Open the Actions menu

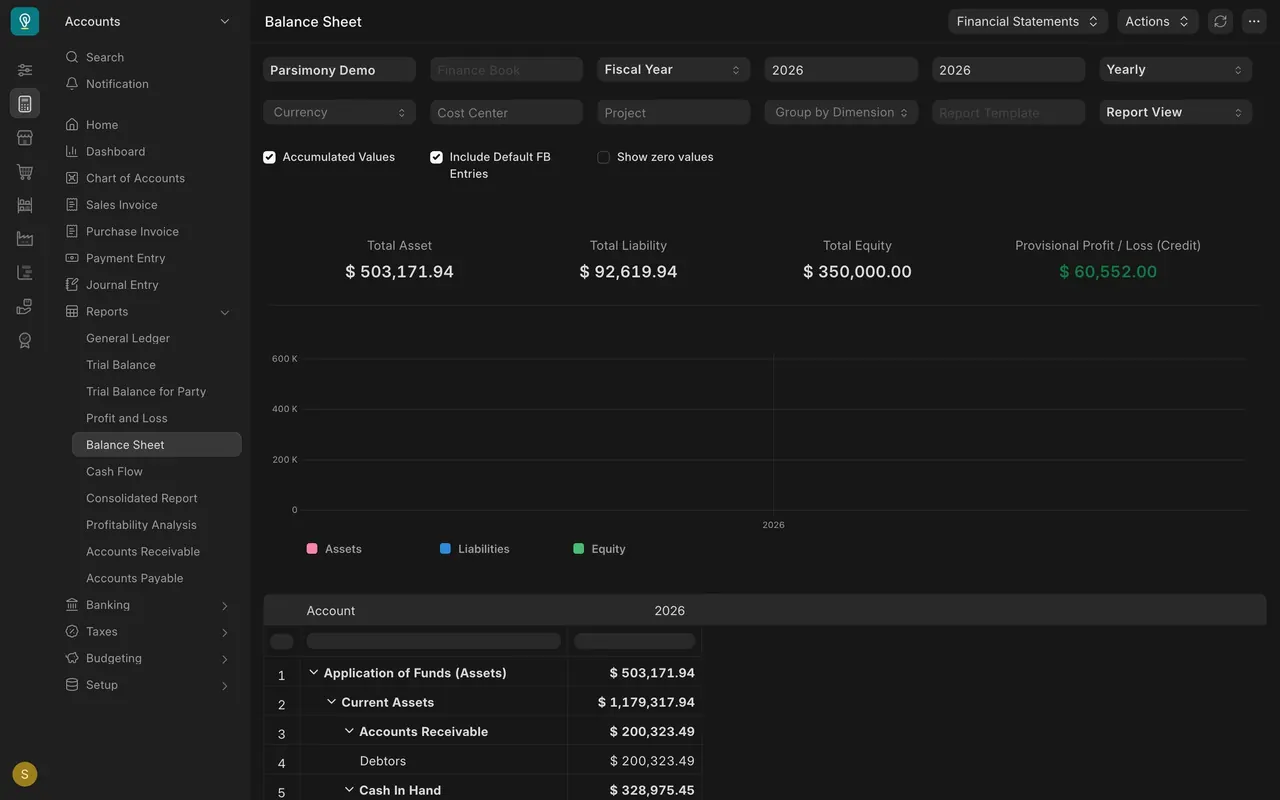1157,21
